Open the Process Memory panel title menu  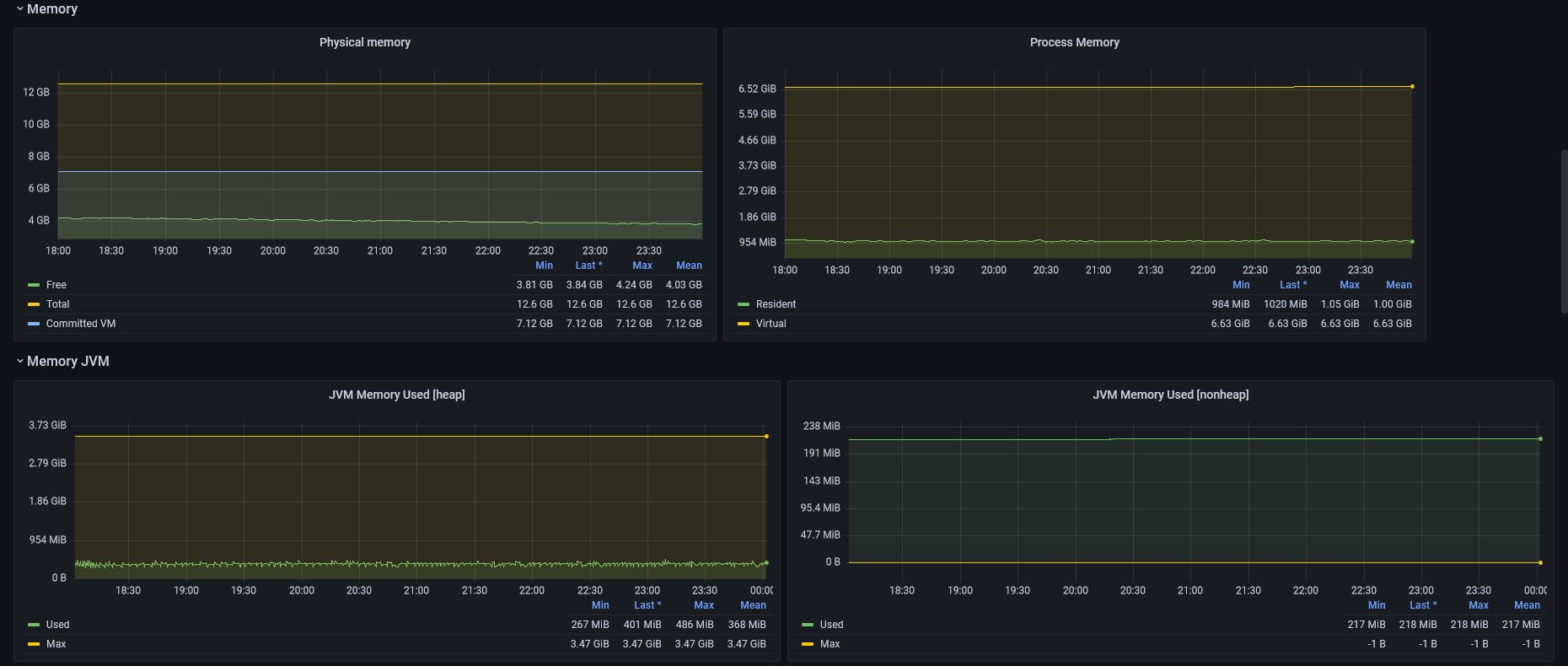pos(1074,42)
